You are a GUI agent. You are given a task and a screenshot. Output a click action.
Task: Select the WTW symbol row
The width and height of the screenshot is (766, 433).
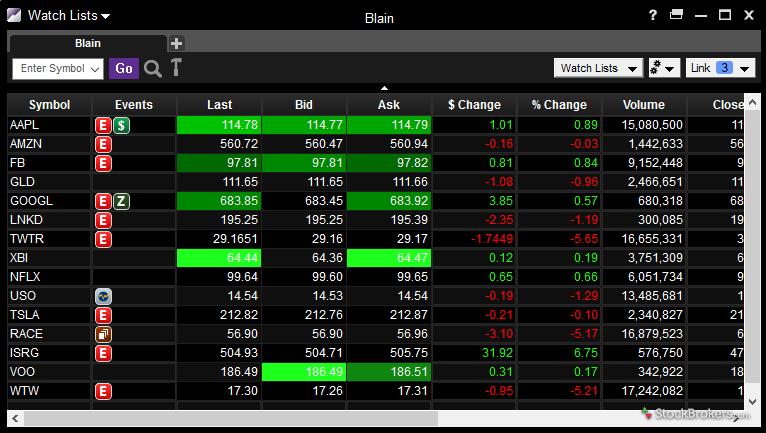[x=376, y=391]
